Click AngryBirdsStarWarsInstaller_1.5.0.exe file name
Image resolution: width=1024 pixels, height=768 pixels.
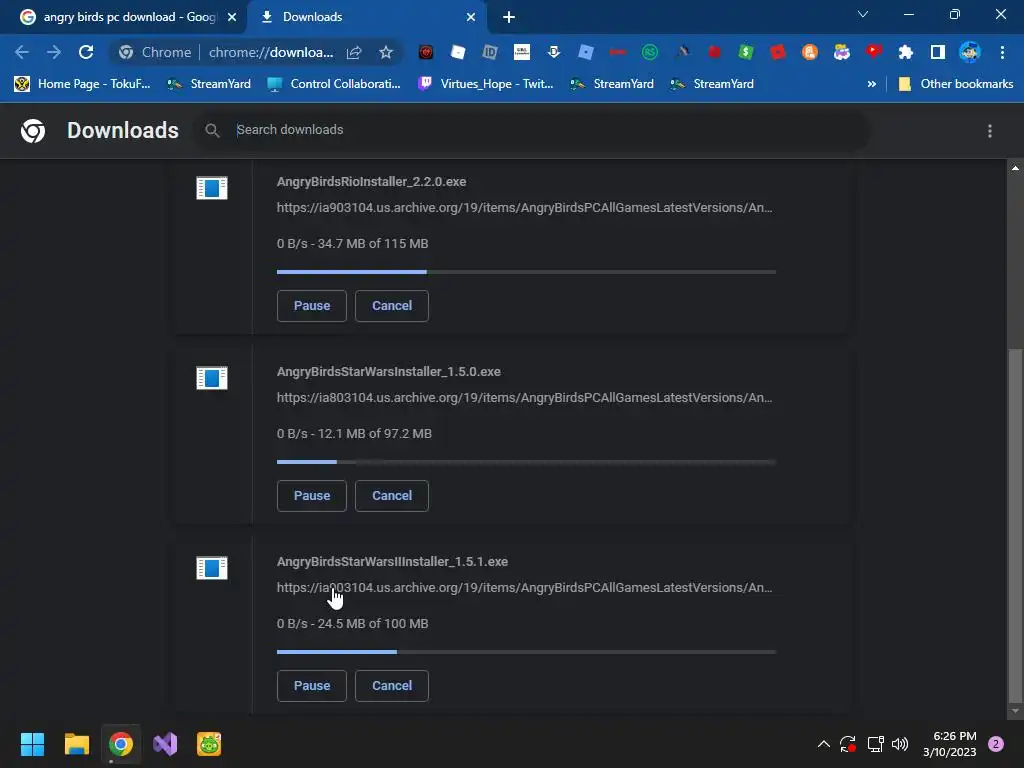[389, 372]
